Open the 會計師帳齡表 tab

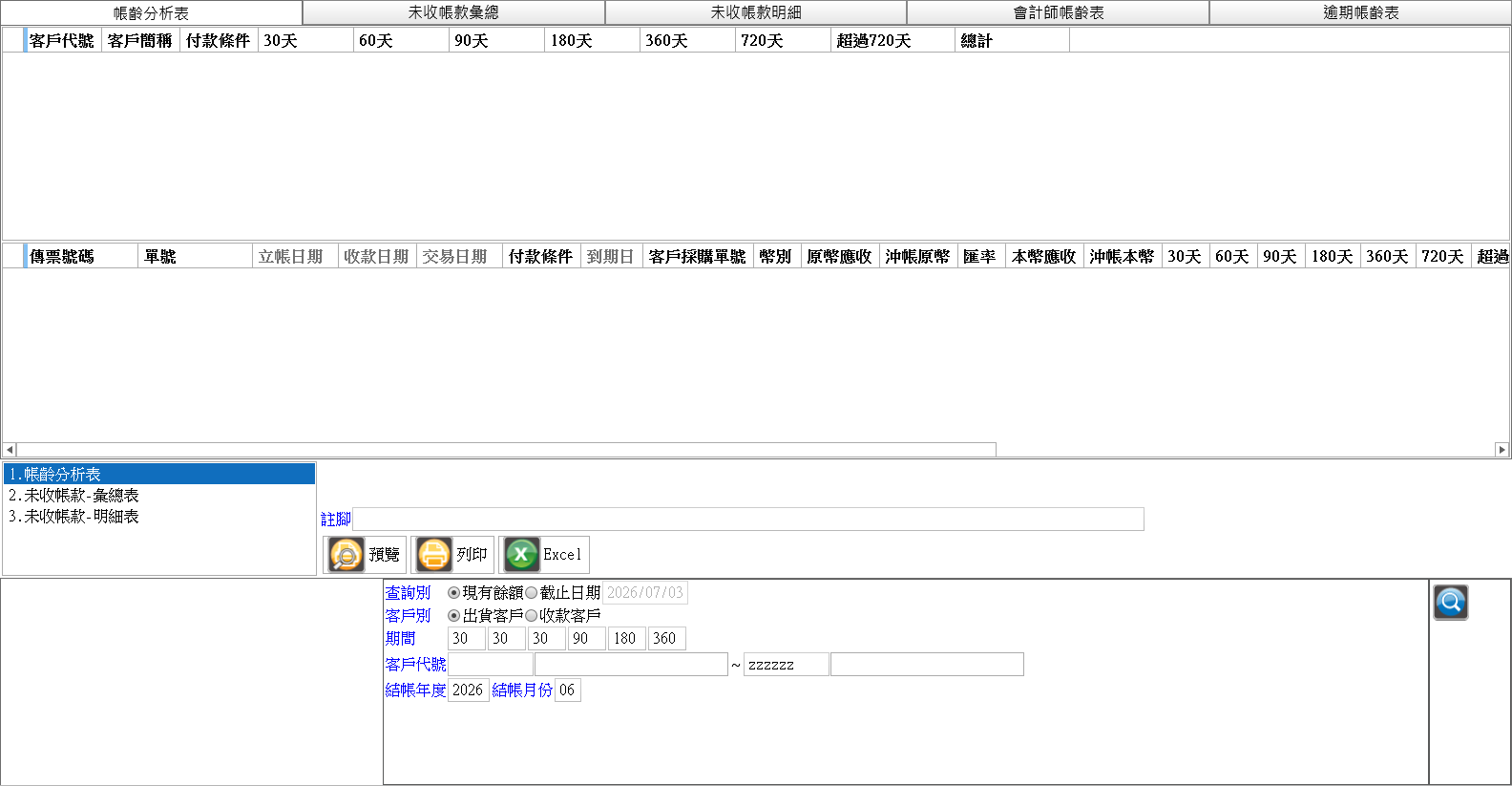pyautogui.click(x=1059, y=12)
